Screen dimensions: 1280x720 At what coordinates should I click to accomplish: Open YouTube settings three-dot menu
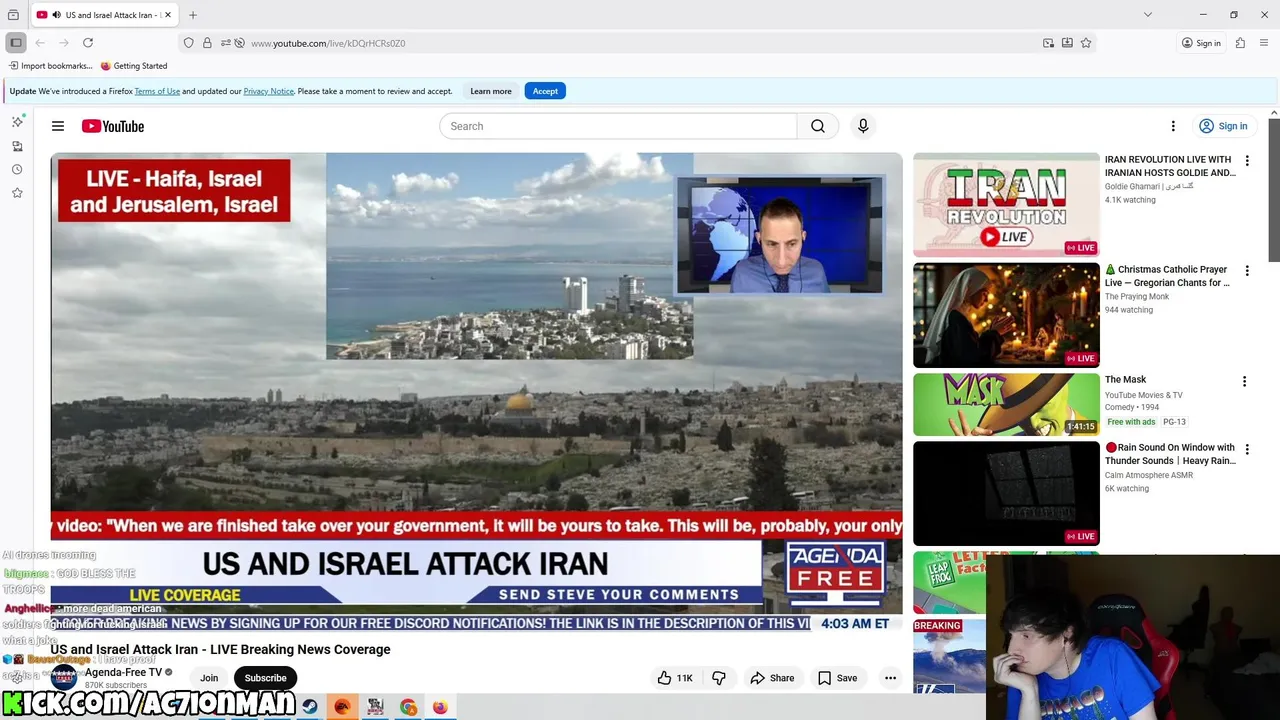(1173, 126)
